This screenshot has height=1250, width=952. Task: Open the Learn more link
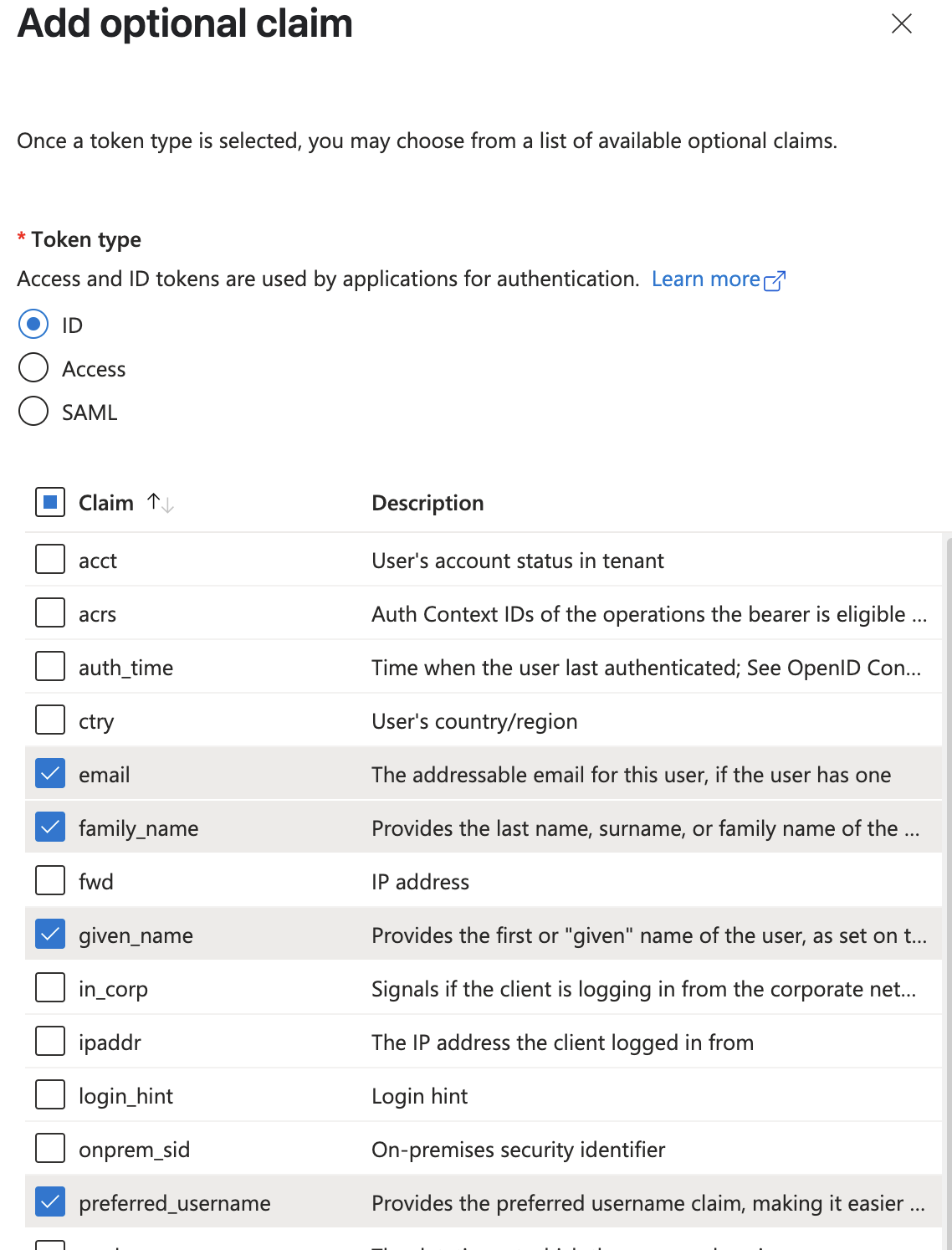(709, 279)
